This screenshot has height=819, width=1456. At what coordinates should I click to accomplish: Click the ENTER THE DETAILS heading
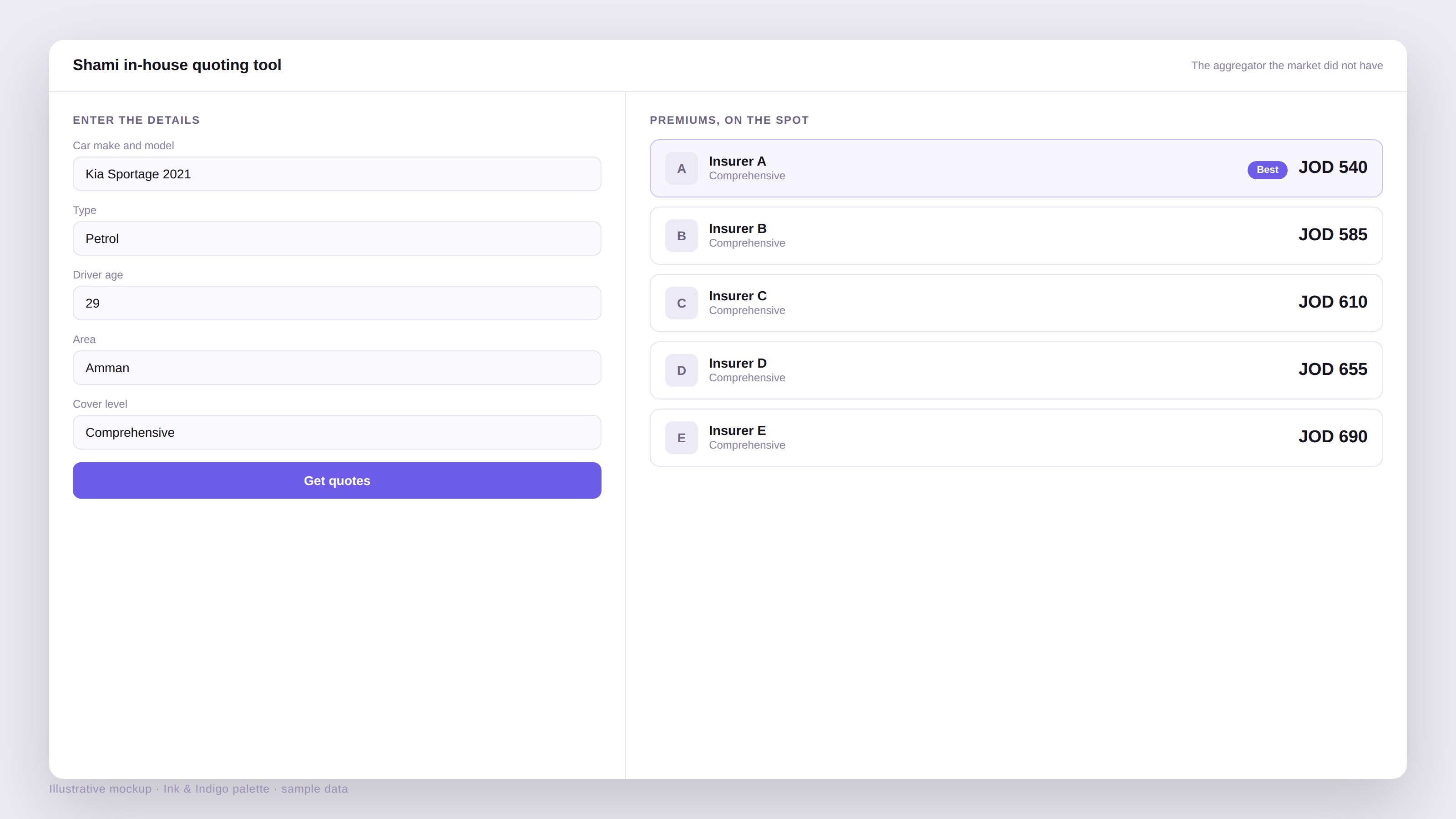(x=136, y=120)
